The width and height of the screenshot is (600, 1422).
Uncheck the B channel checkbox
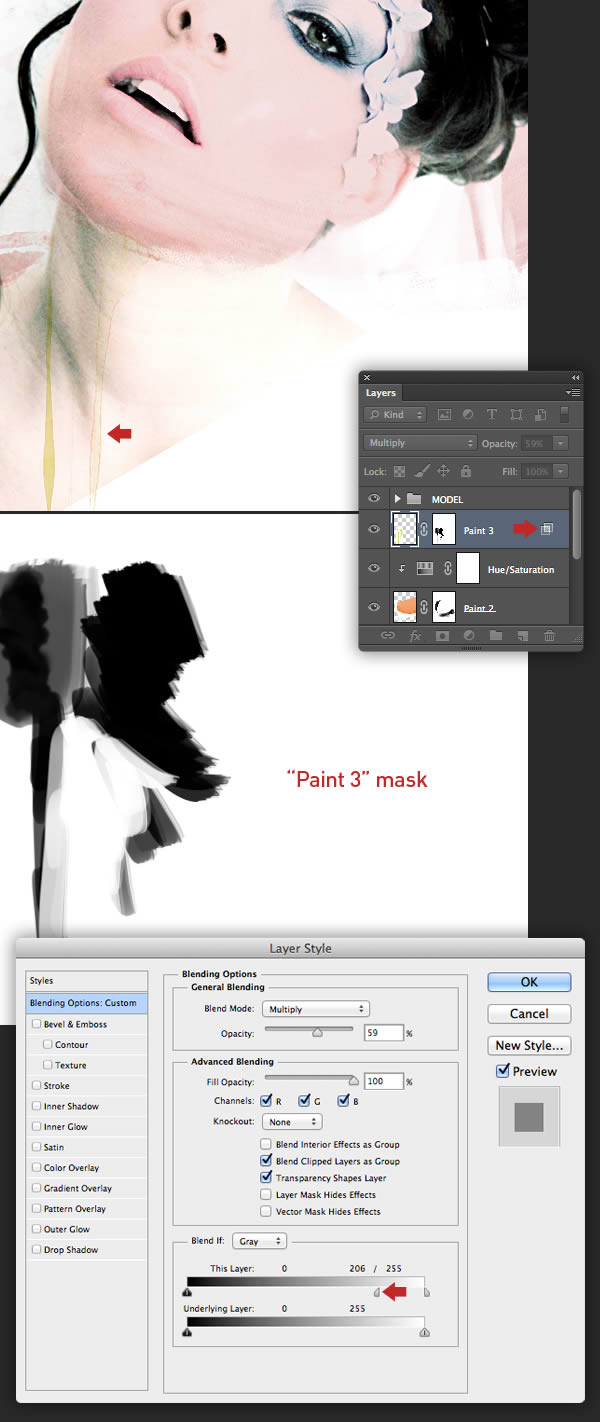point(343,1101)
